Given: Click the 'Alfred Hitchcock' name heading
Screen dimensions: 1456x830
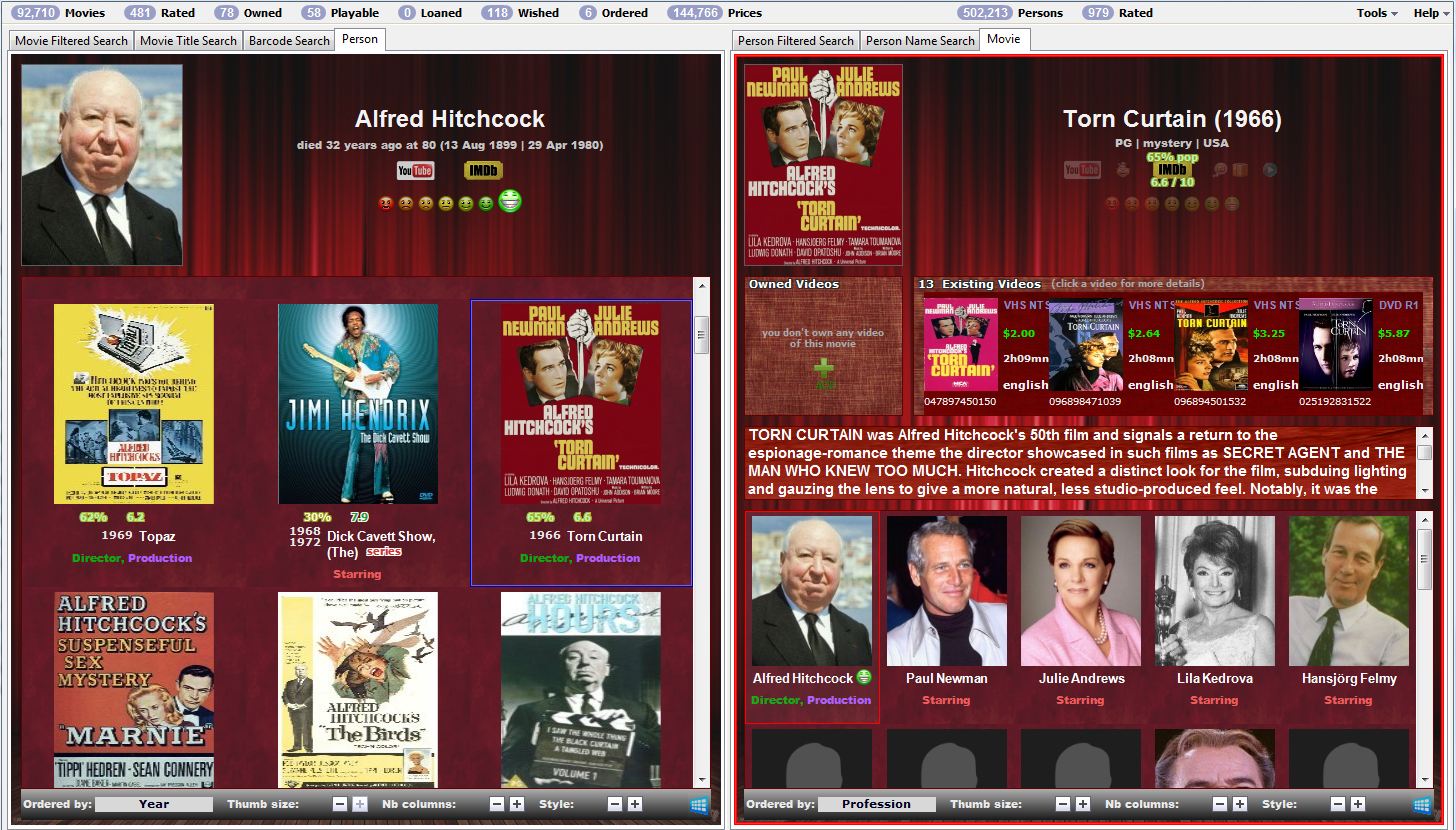Looking at the screenshot, I should [450, 119].
